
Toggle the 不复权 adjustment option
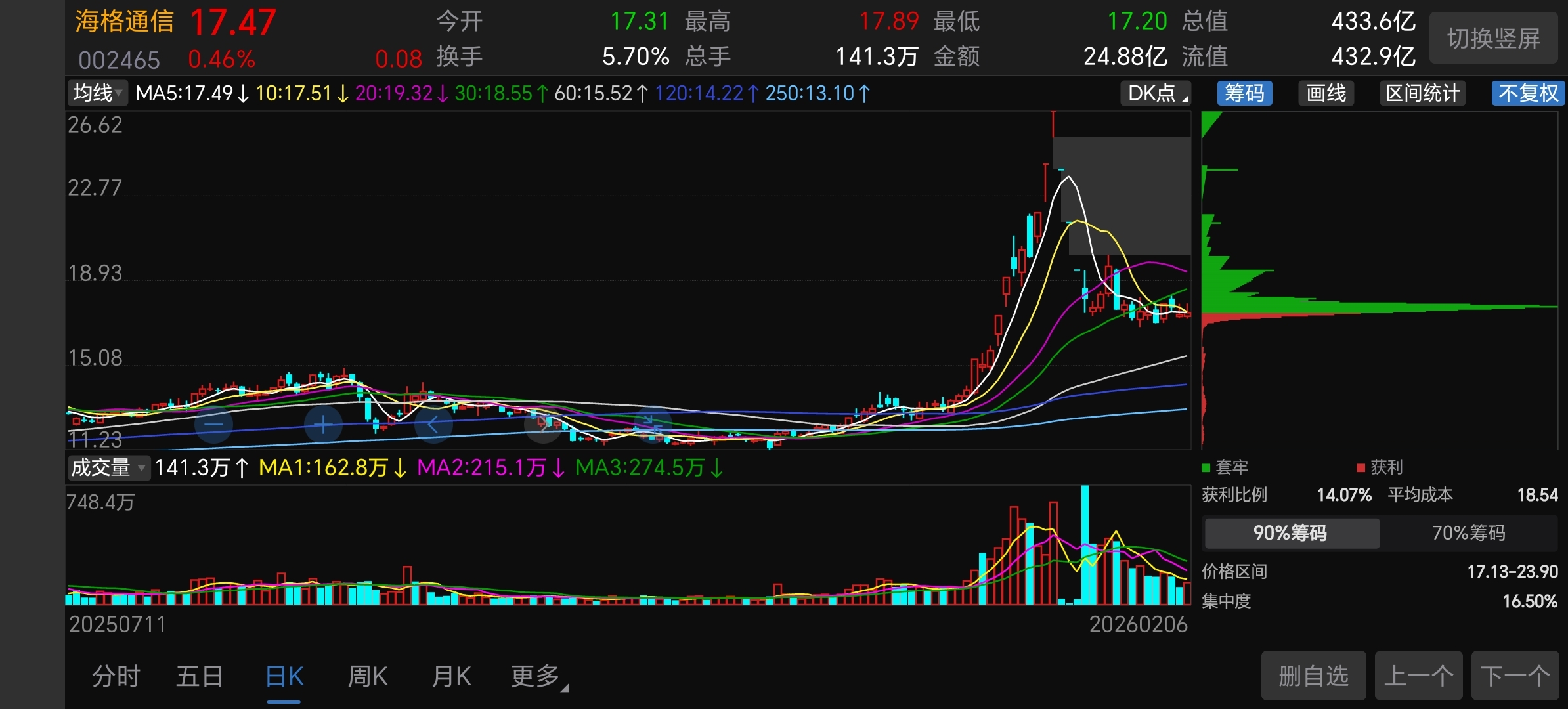point(1528,93)
